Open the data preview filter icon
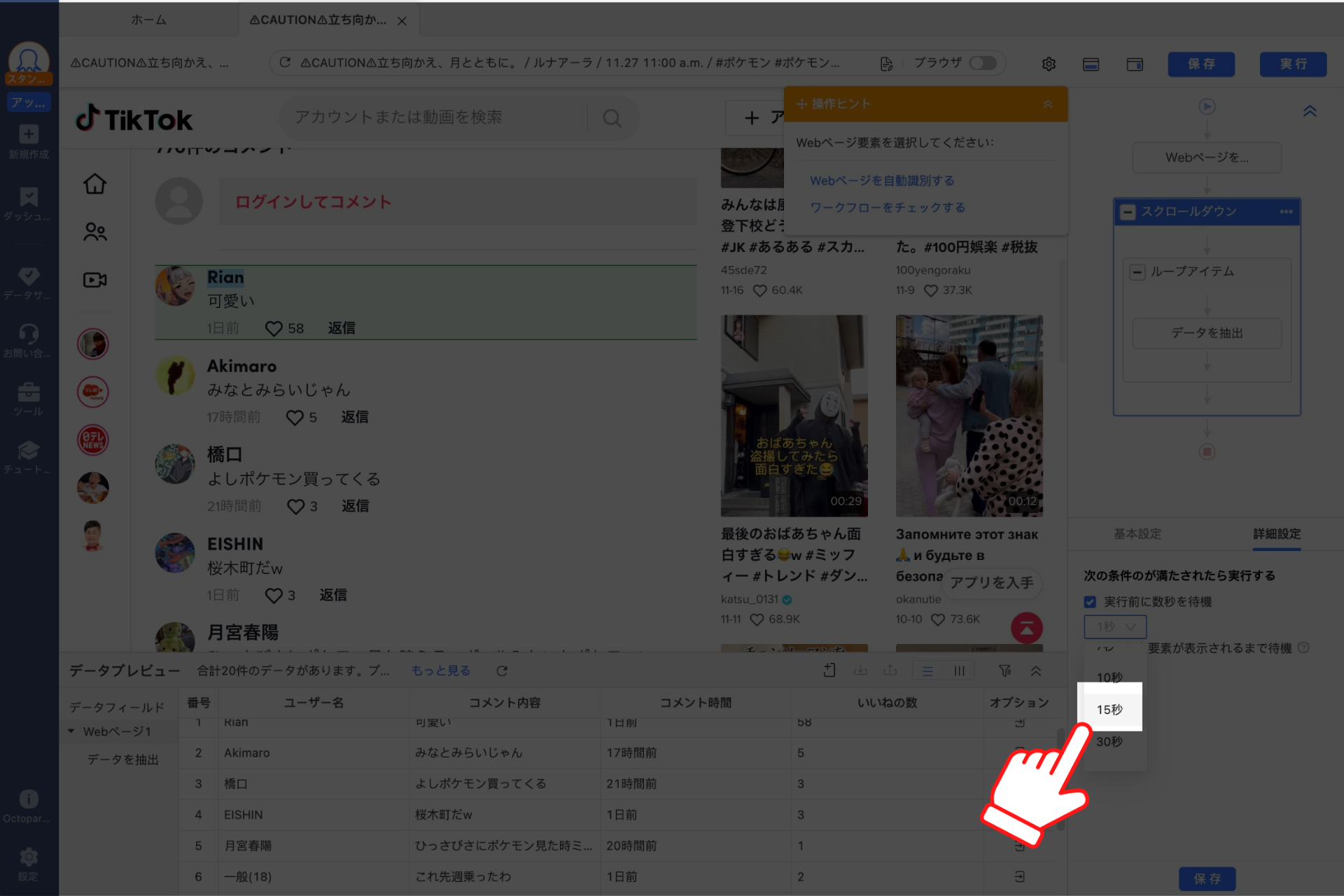 click(1005, 671)
